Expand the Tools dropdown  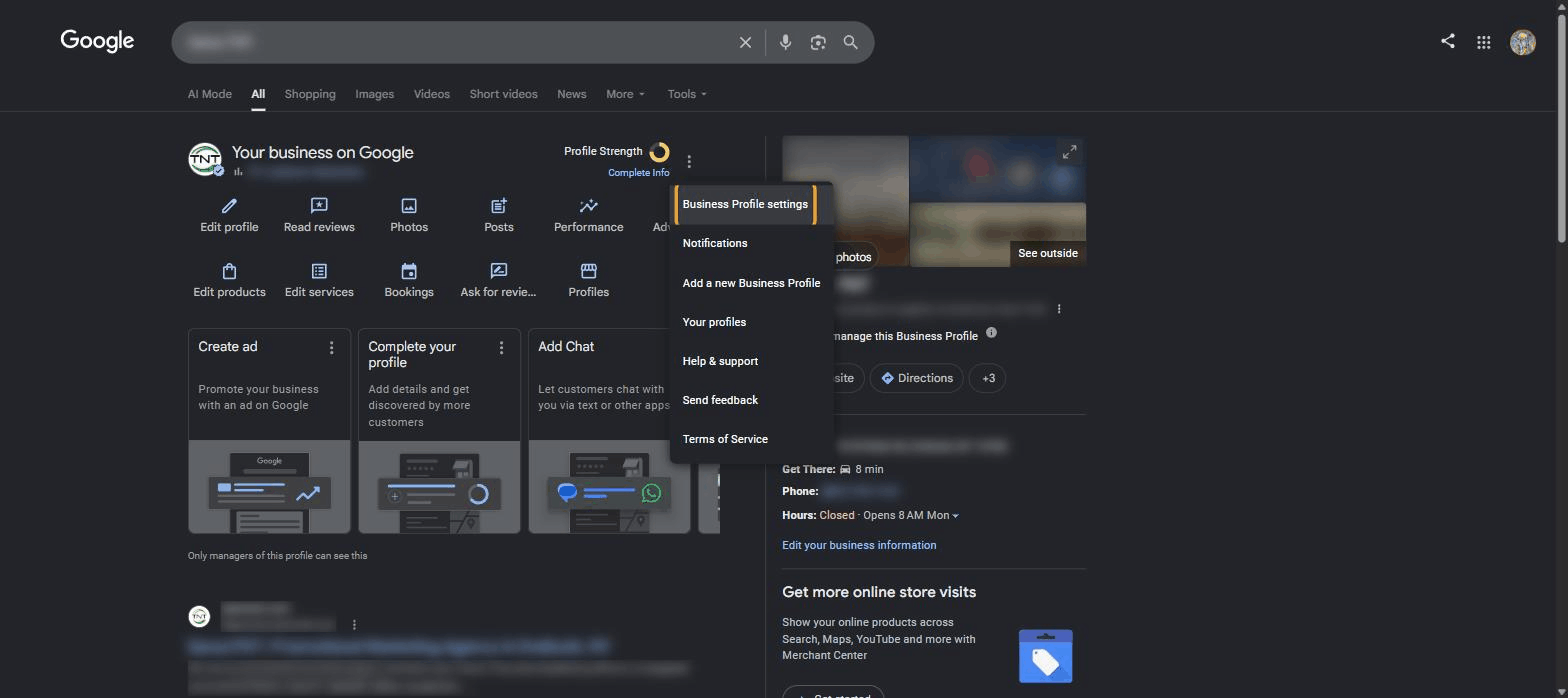pos(687,94)
